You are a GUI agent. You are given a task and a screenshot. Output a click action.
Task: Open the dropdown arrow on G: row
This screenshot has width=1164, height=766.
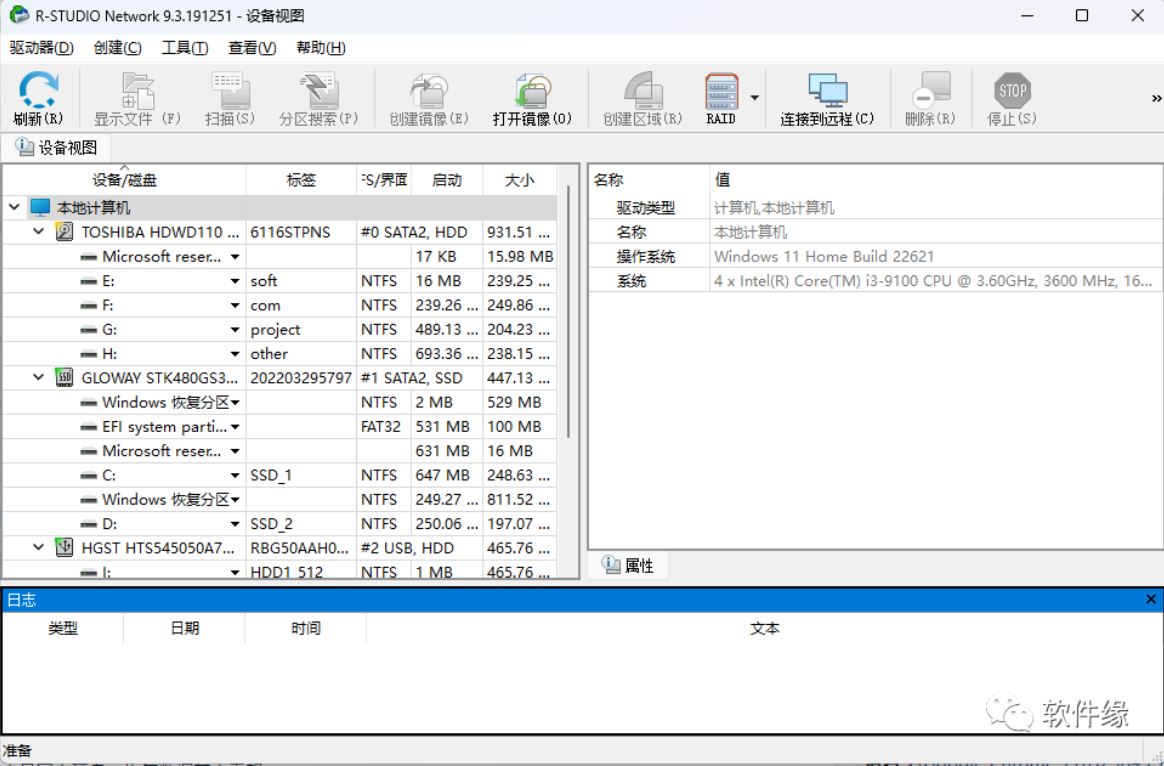pos(235,330)
